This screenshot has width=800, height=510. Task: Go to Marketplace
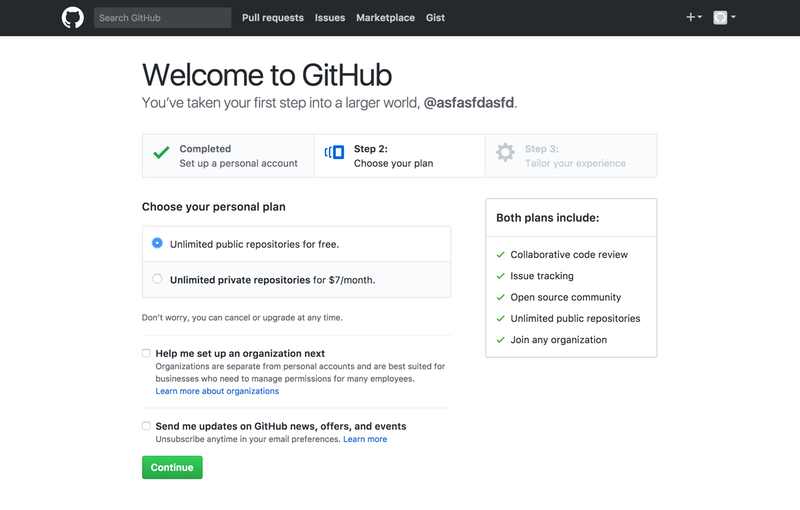pyautogui.click(x=385, y=18)
